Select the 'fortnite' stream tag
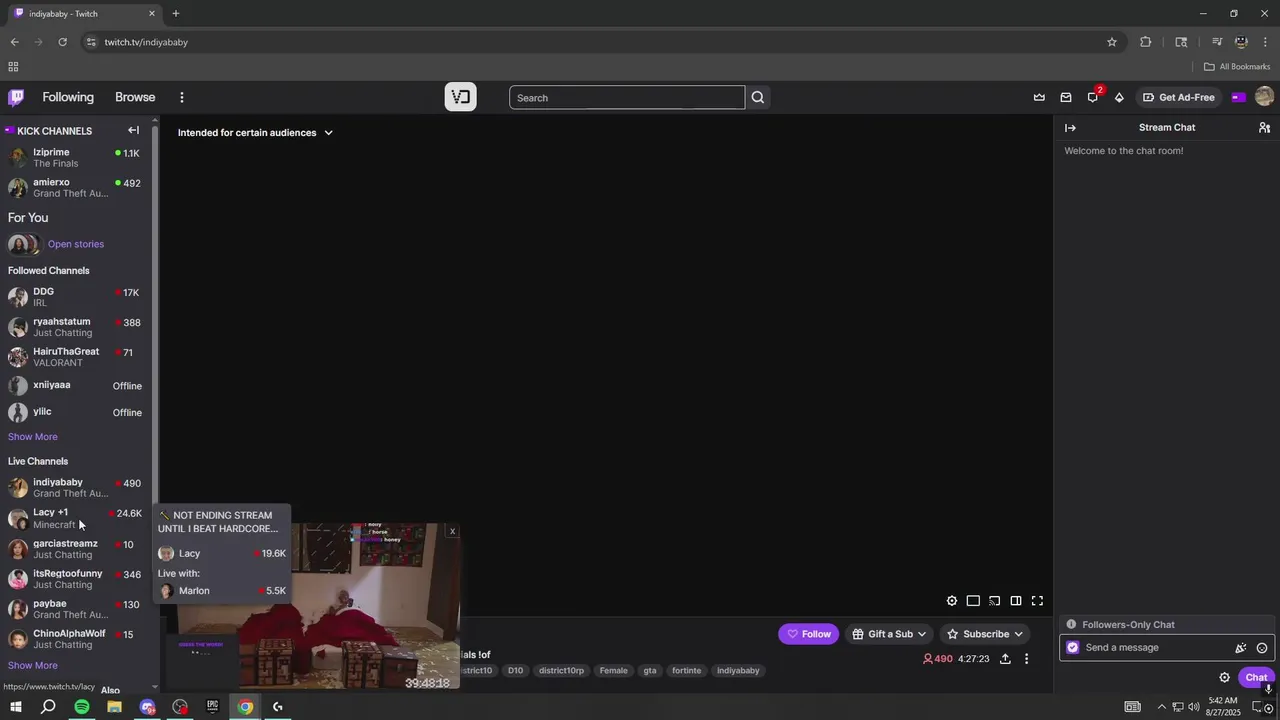Screen dimensions: 1280x720 [686, 671]
